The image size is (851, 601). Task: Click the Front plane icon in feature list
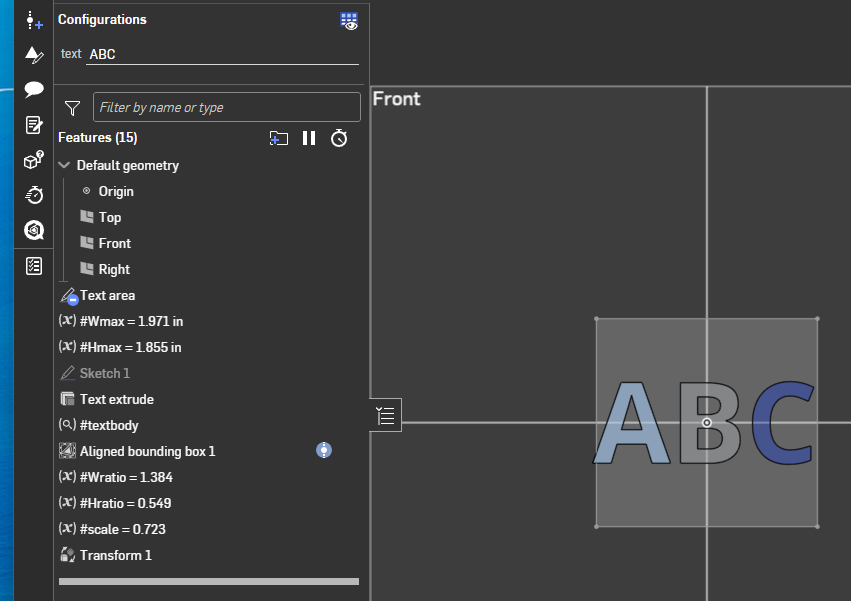pyautogui.click(x=87, y=243)
